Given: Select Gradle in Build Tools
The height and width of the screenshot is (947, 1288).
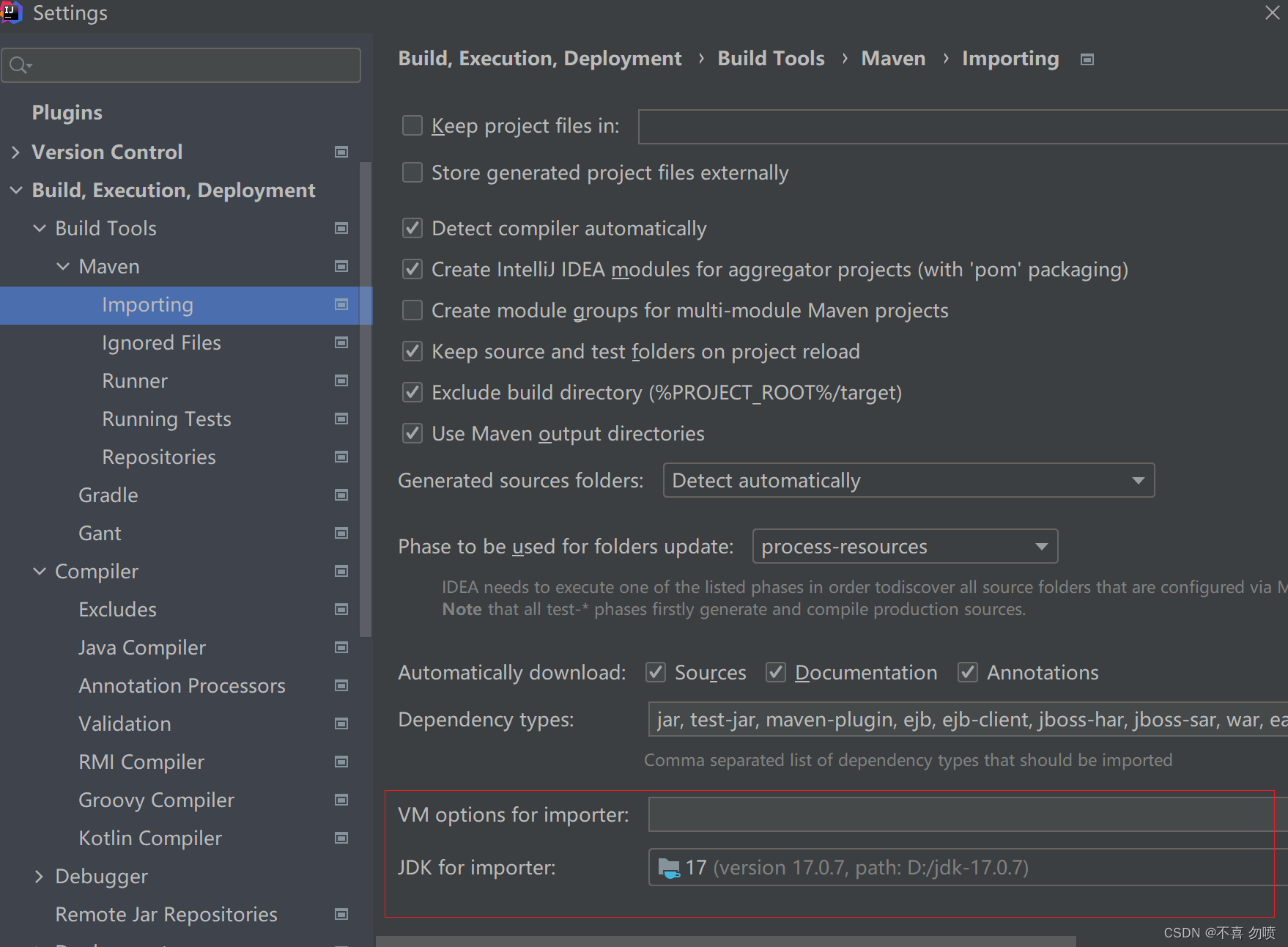Looking at the screenshot, I should [x=108, y=495].
